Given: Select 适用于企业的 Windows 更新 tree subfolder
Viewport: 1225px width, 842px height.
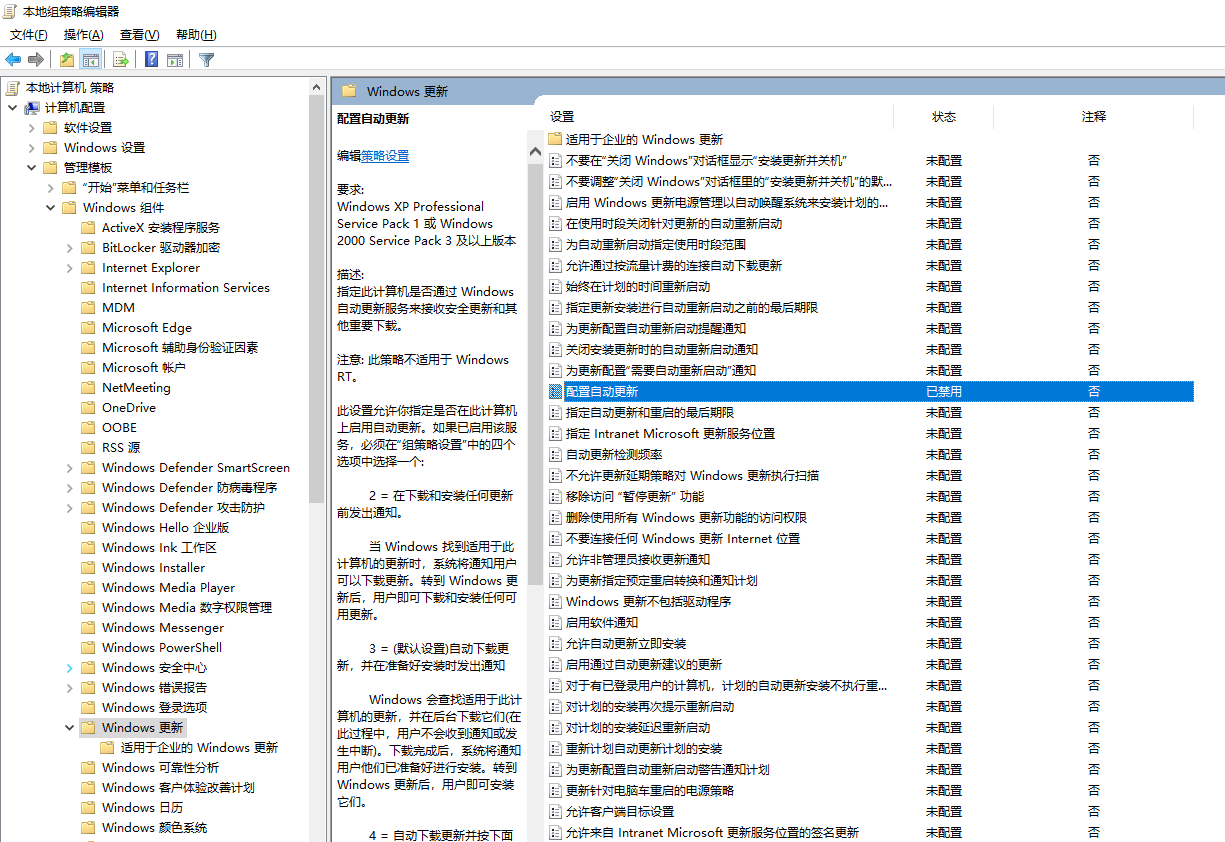Looking at the screenshot, I should coord(199,747).
